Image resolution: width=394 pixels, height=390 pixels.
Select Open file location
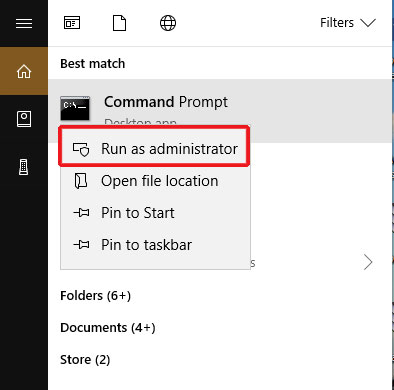pos(155,181)
